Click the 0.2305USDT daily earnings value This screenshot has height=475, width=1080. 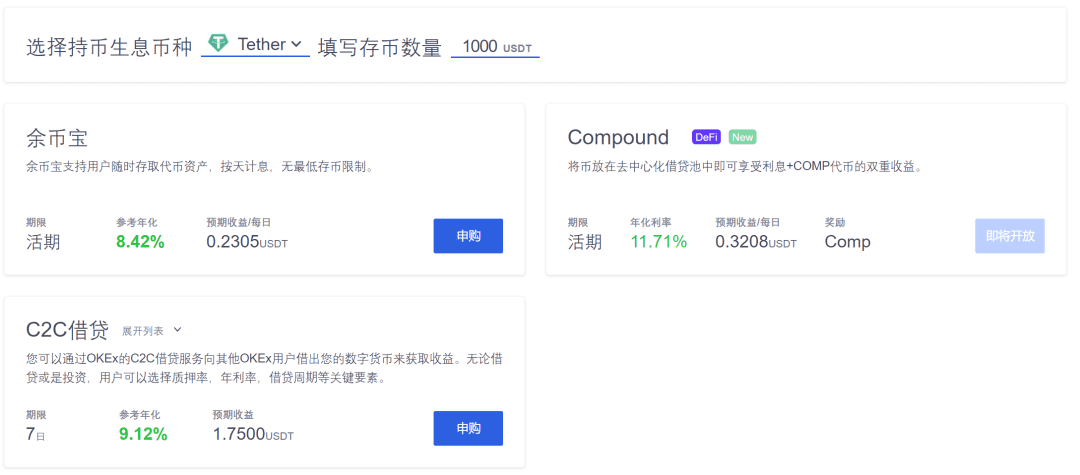(247, 242)
